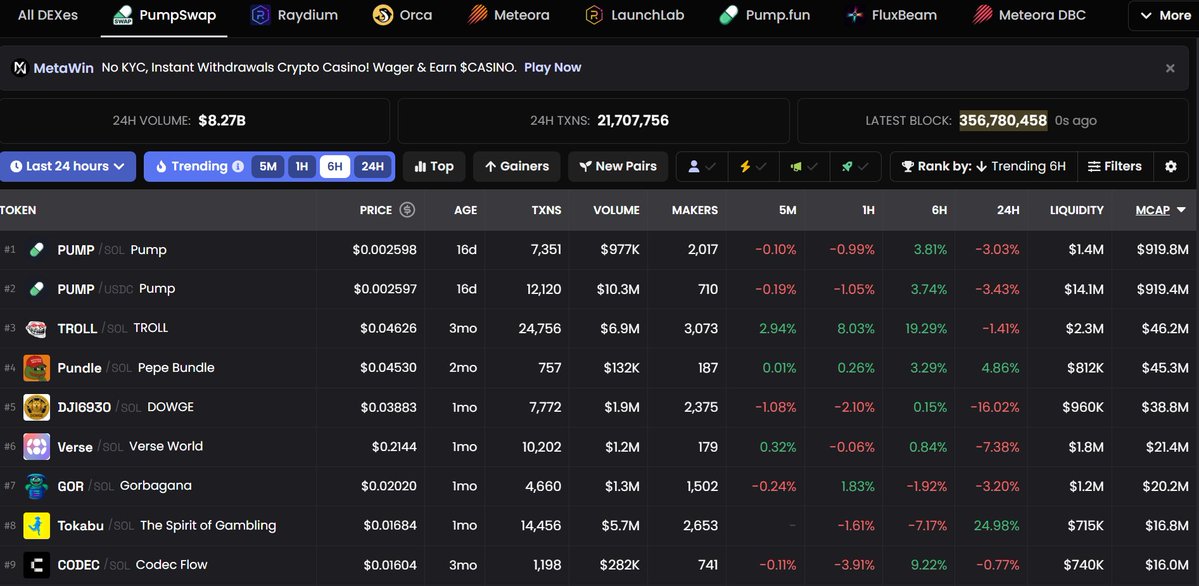Toggle the rocket launch filter

coord(855,166)
